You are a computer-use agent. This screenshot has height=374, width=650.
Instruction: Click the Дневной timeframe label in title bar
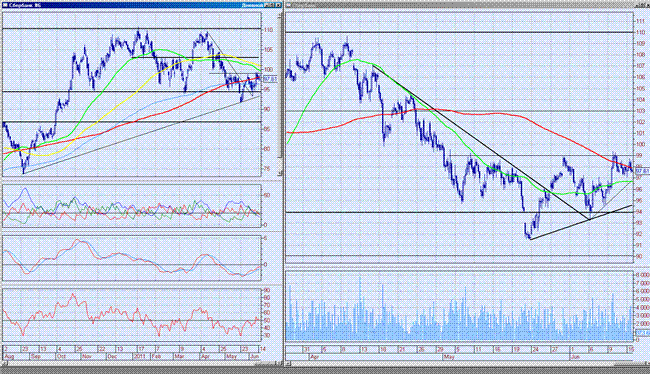[x=252, y=5]
